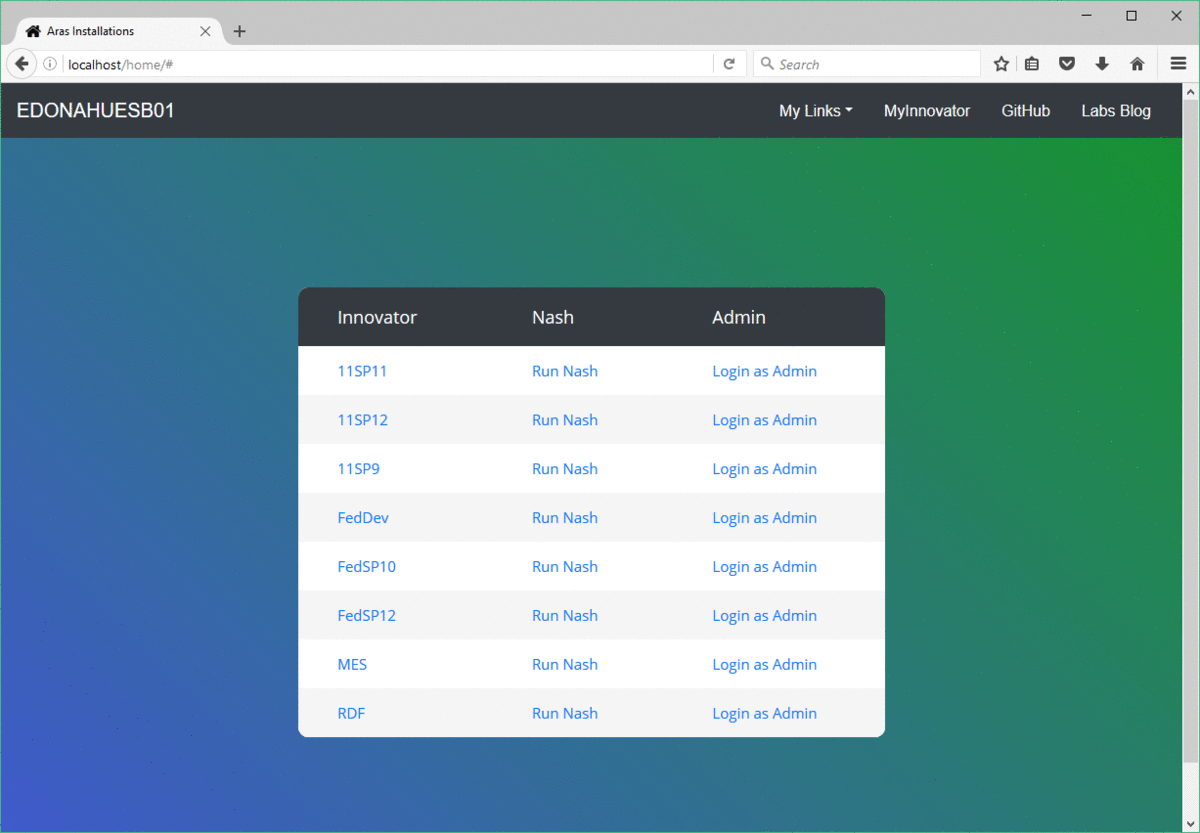Login as Admin on RDF

pos(764,714)
